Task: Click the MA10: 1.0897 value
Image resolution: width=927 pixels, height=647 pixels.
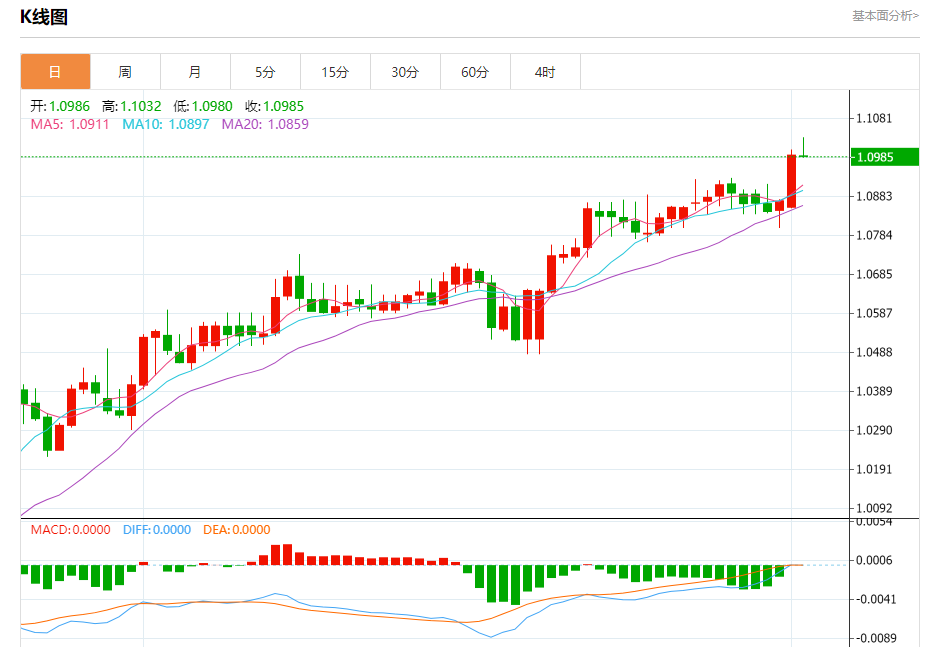Action: [166, 124]
